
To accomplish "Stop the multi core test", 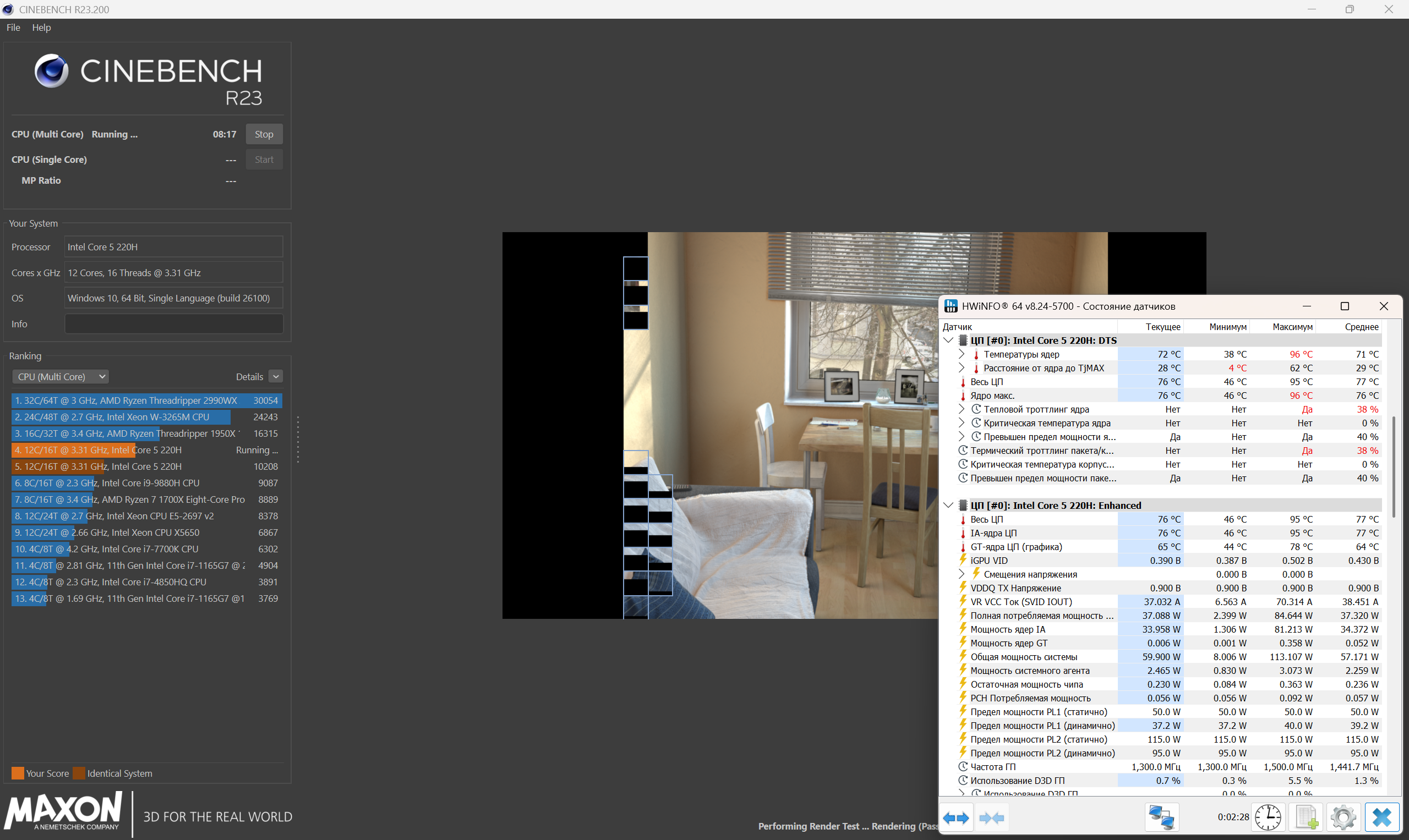I will coord(264,134).
